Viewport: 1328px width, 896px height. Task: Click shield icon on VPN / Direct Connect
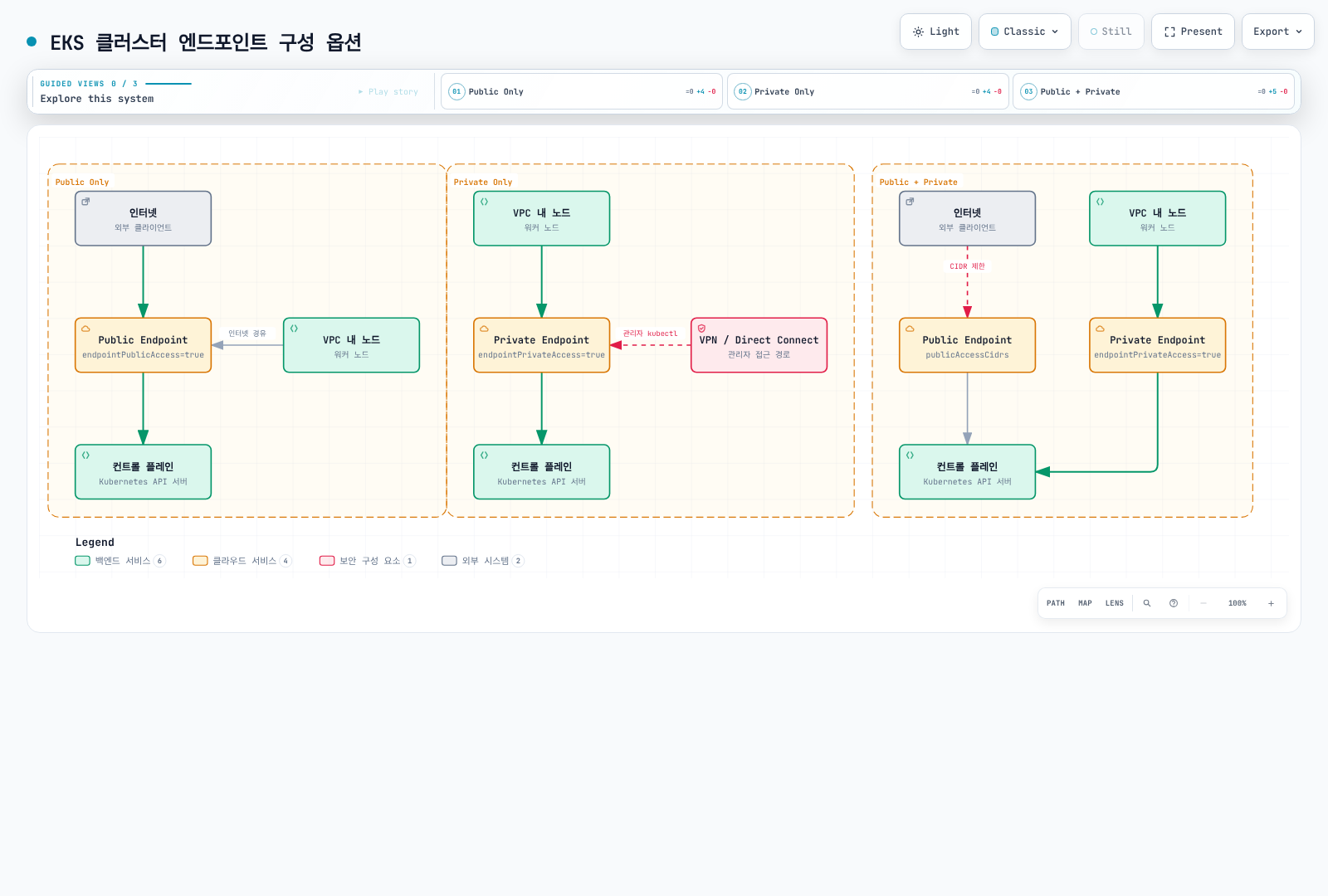click(x=701, y=329)
